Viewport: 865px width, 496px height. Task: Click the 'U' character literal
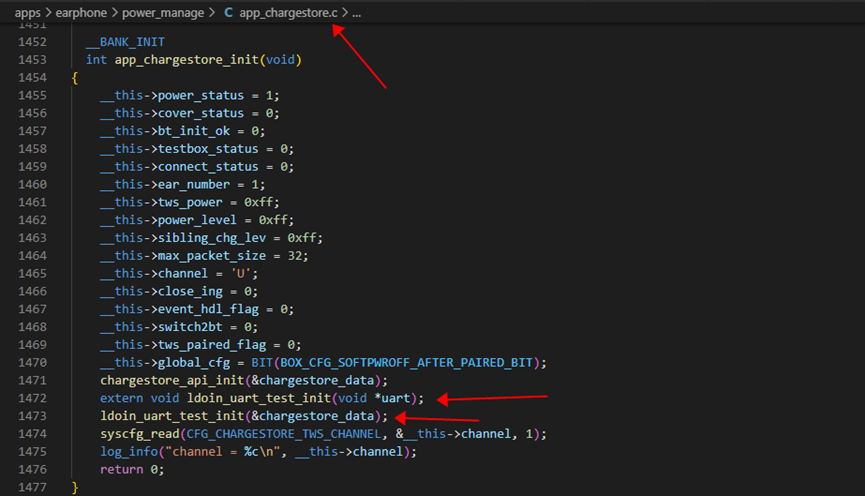pyautogui.click(x=241, y=274)
